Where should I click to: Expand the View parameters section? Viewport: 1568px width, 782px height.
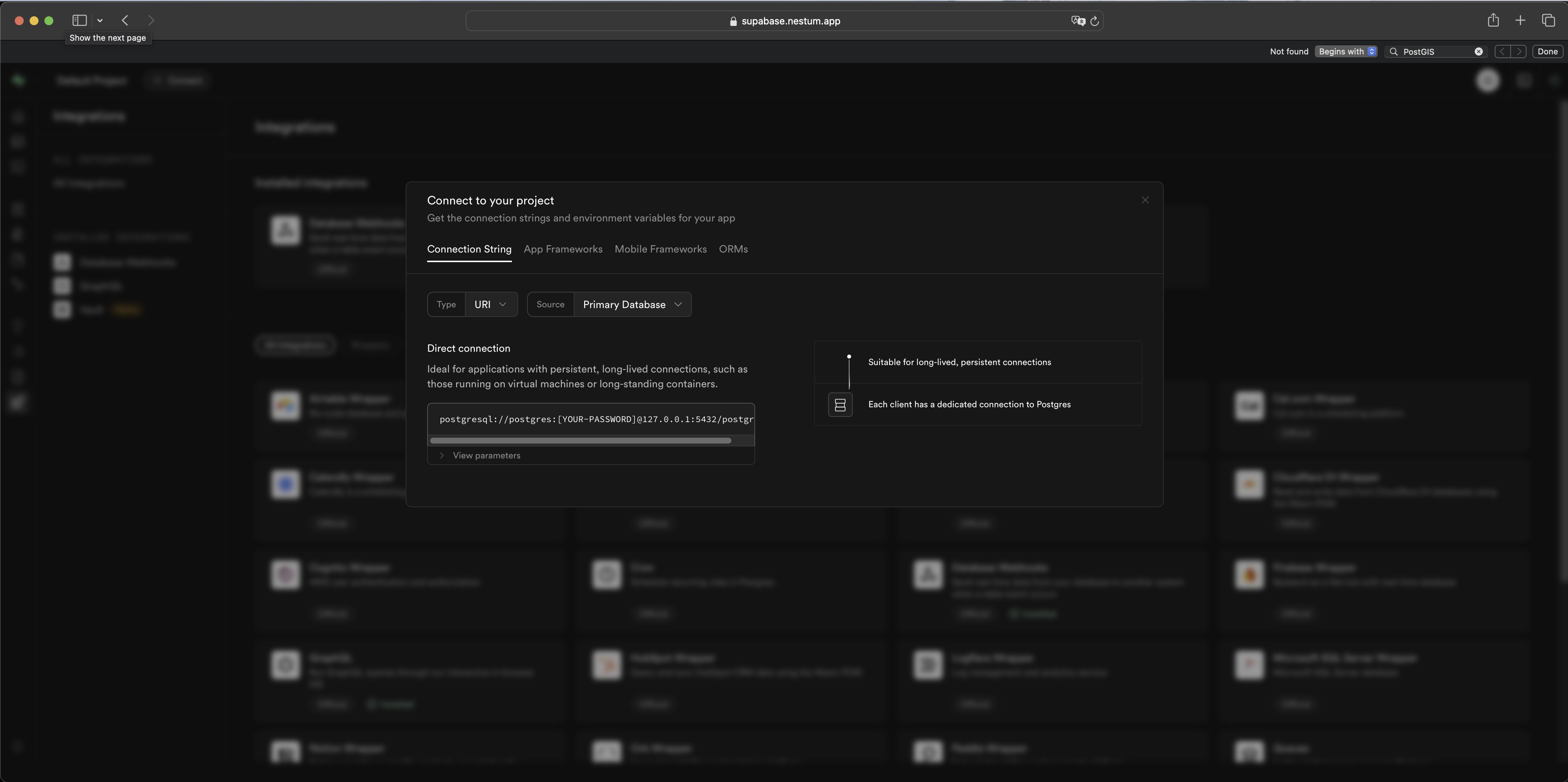pos(486,455)
